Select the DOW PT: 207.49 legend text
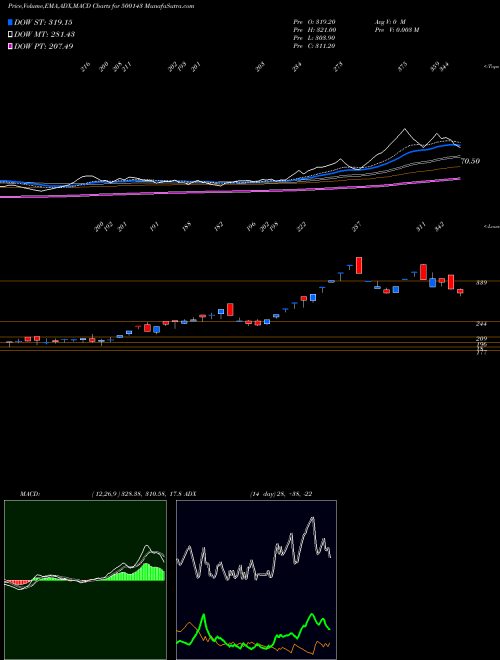Image resolution: width=500 pixels, height=660 pixels. (x=44, y=47)
